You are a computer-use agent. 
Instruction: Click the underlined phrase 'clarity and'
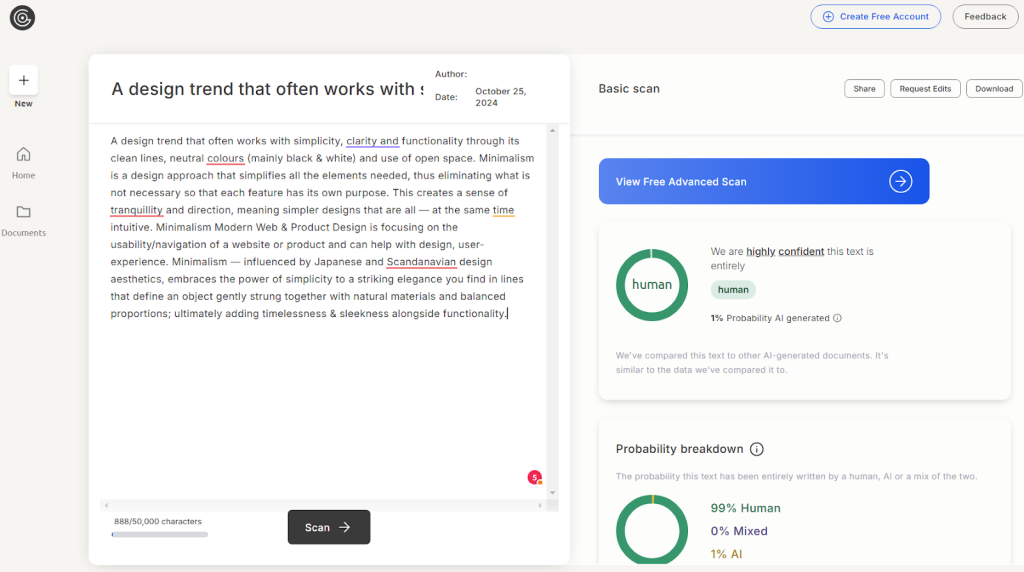click(372, 141)
